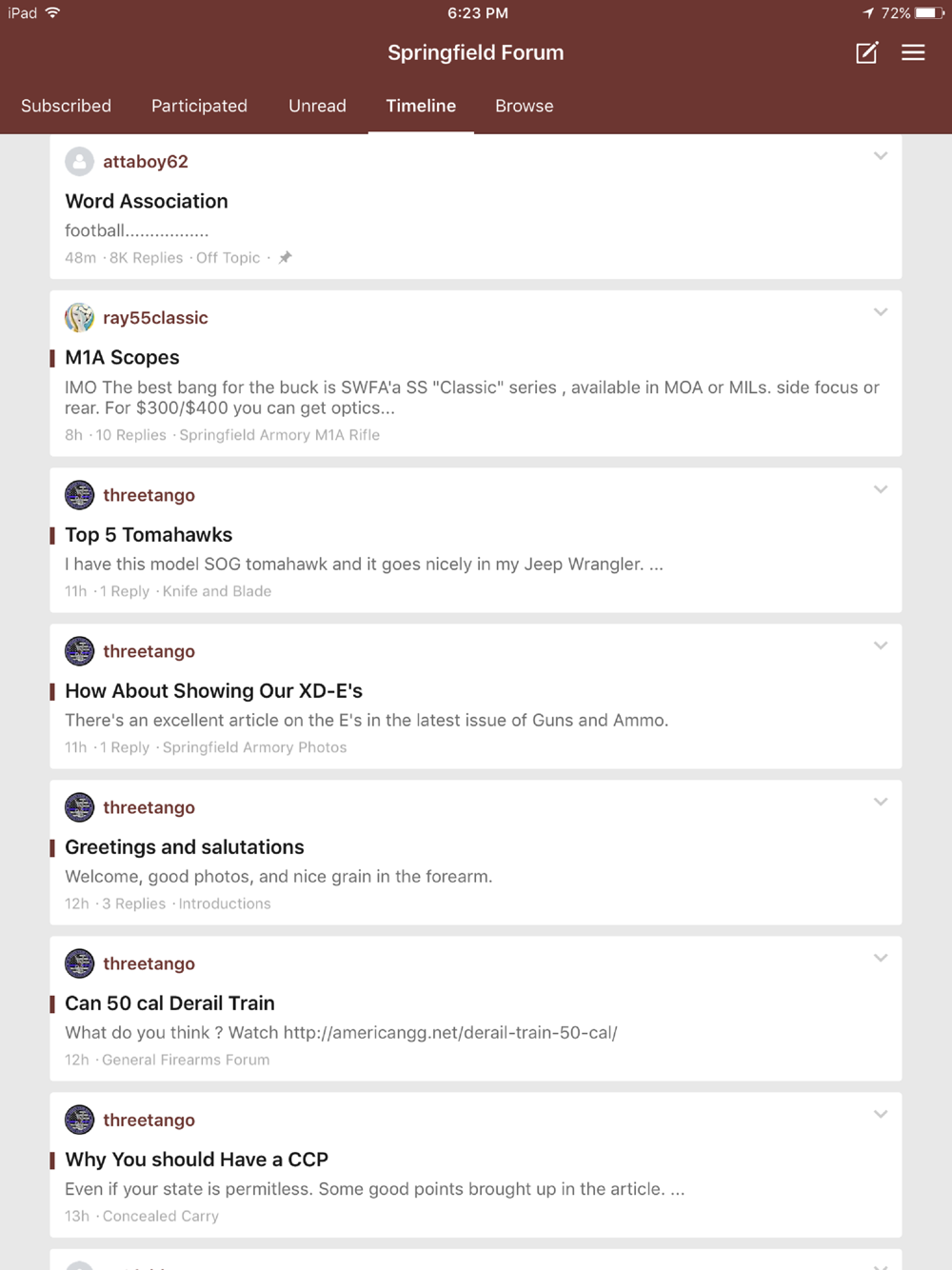This screenshot has height=1270, width=952.
Task: Switch to the Unread tab
Action: point(317,106)
